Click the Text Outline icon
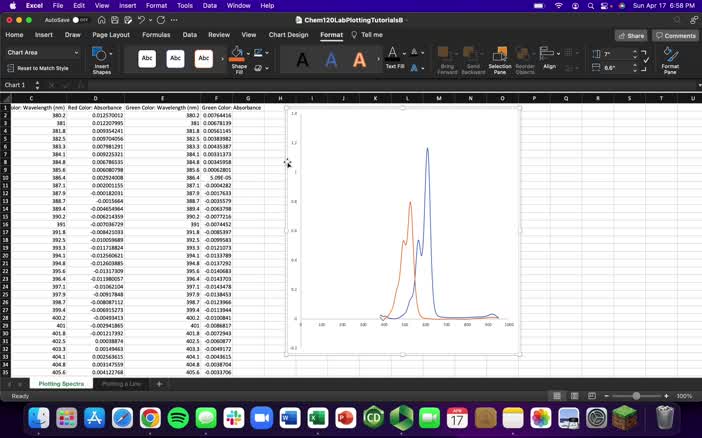Viewport: 702px width, 438px height. point(415,52)
